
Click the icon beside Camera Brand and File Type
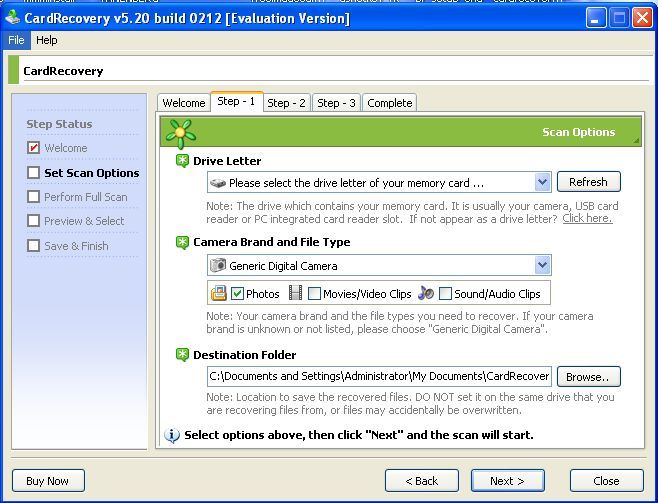pos(182,242)
